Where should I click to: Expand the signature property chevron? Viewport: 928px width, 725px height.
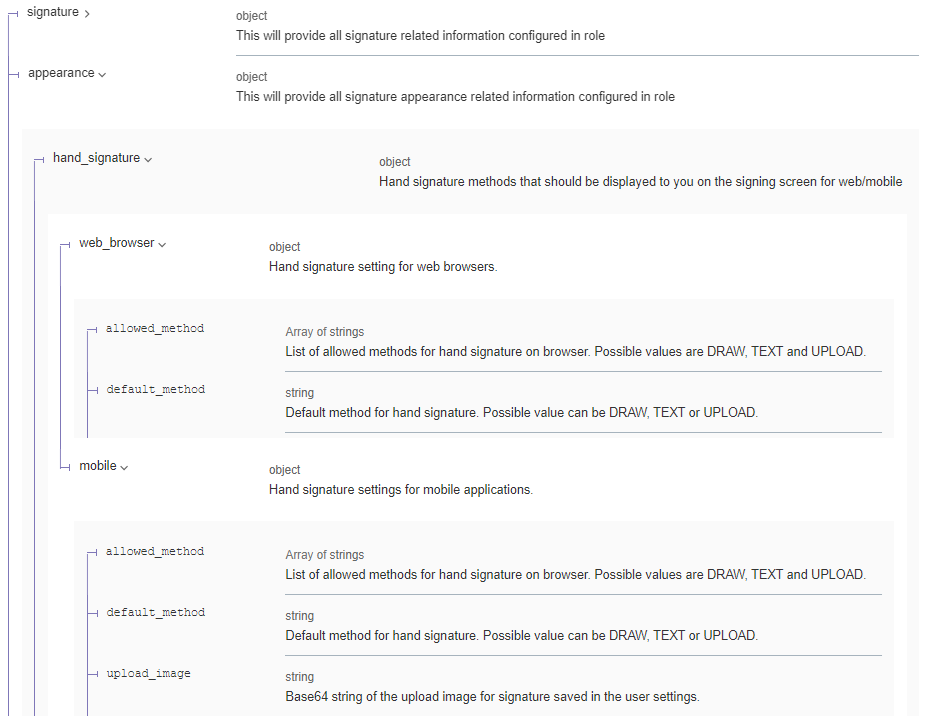[88, 13]
